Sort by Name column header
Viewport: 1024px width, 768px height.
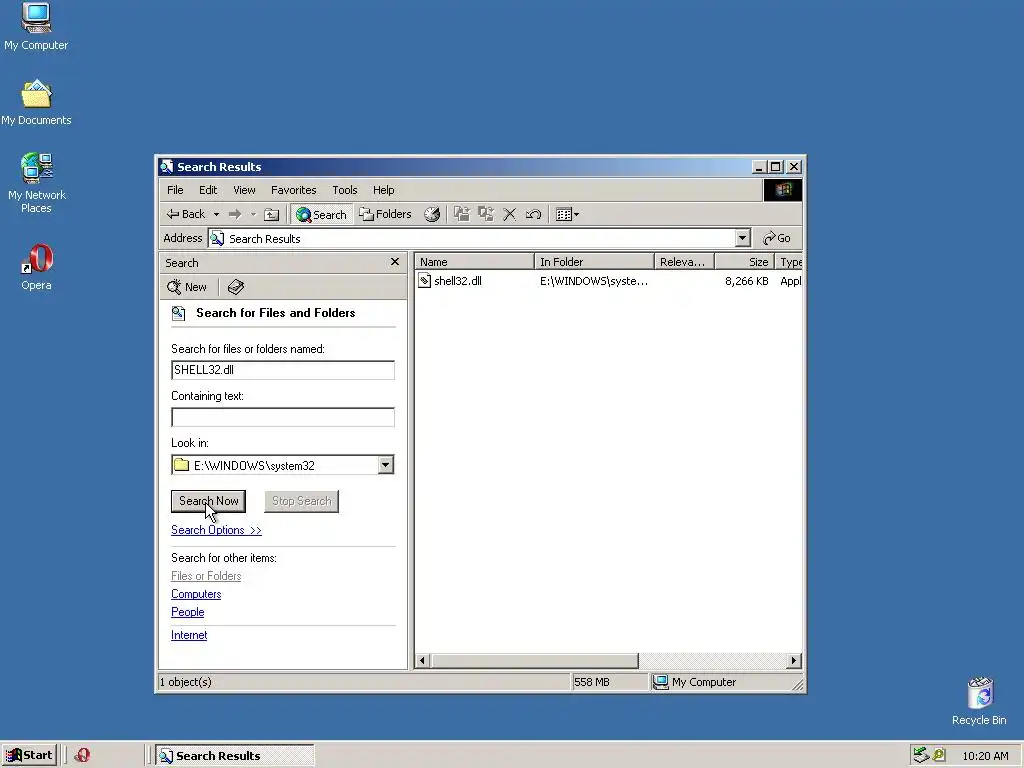tap(475, 262)
